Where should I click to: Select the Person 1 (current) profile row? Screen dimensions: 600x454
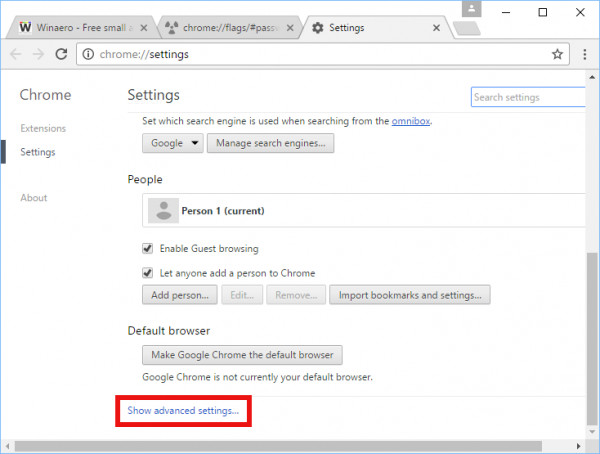click(x=364, y=211)
